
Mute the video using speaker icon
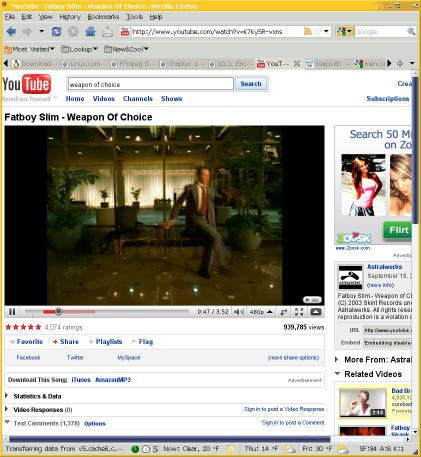click(239, 312)
